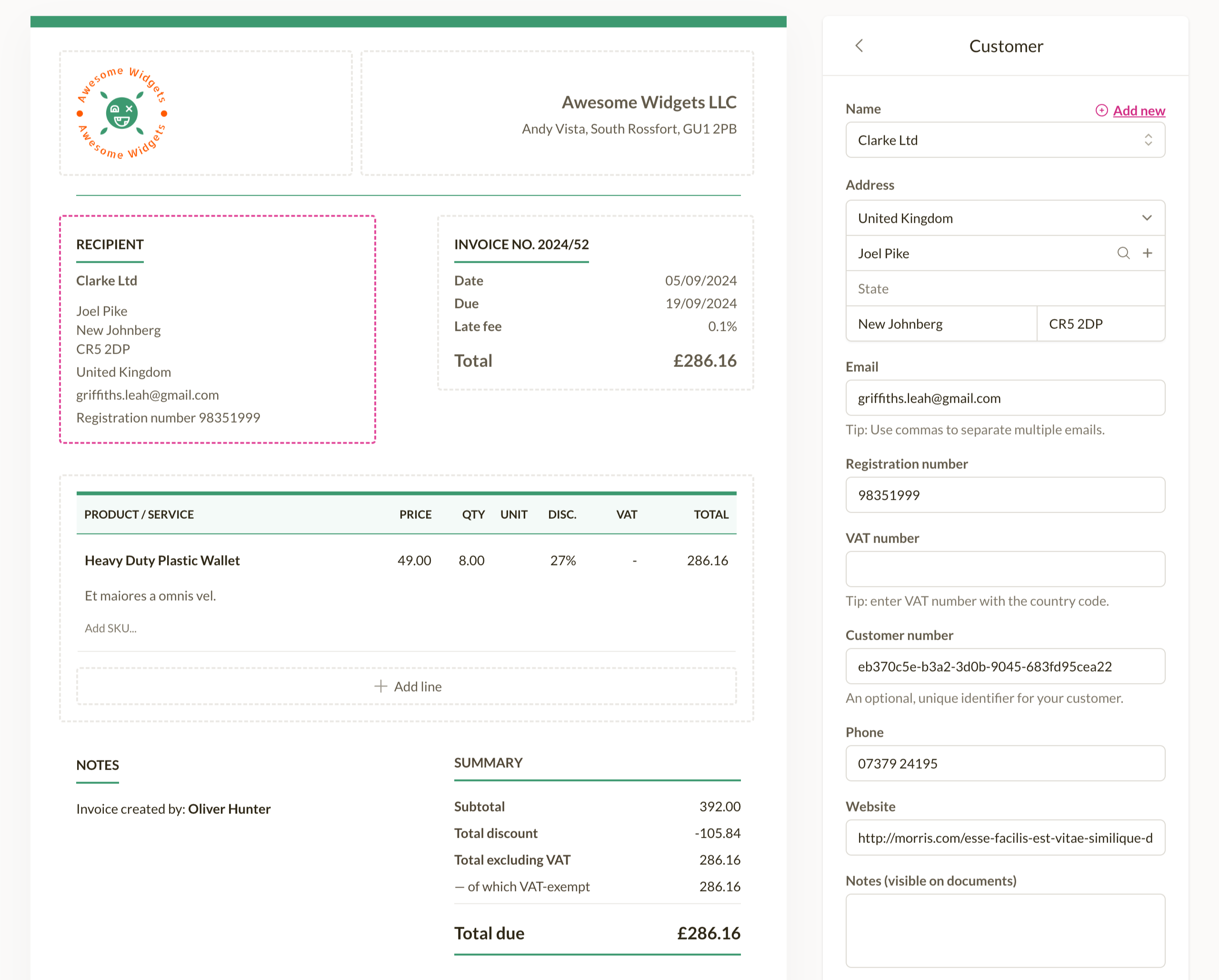This screenshot has width=1219, height=980.
Task: Click recipient Registration number 98351999 line
Action: [168, 418]
